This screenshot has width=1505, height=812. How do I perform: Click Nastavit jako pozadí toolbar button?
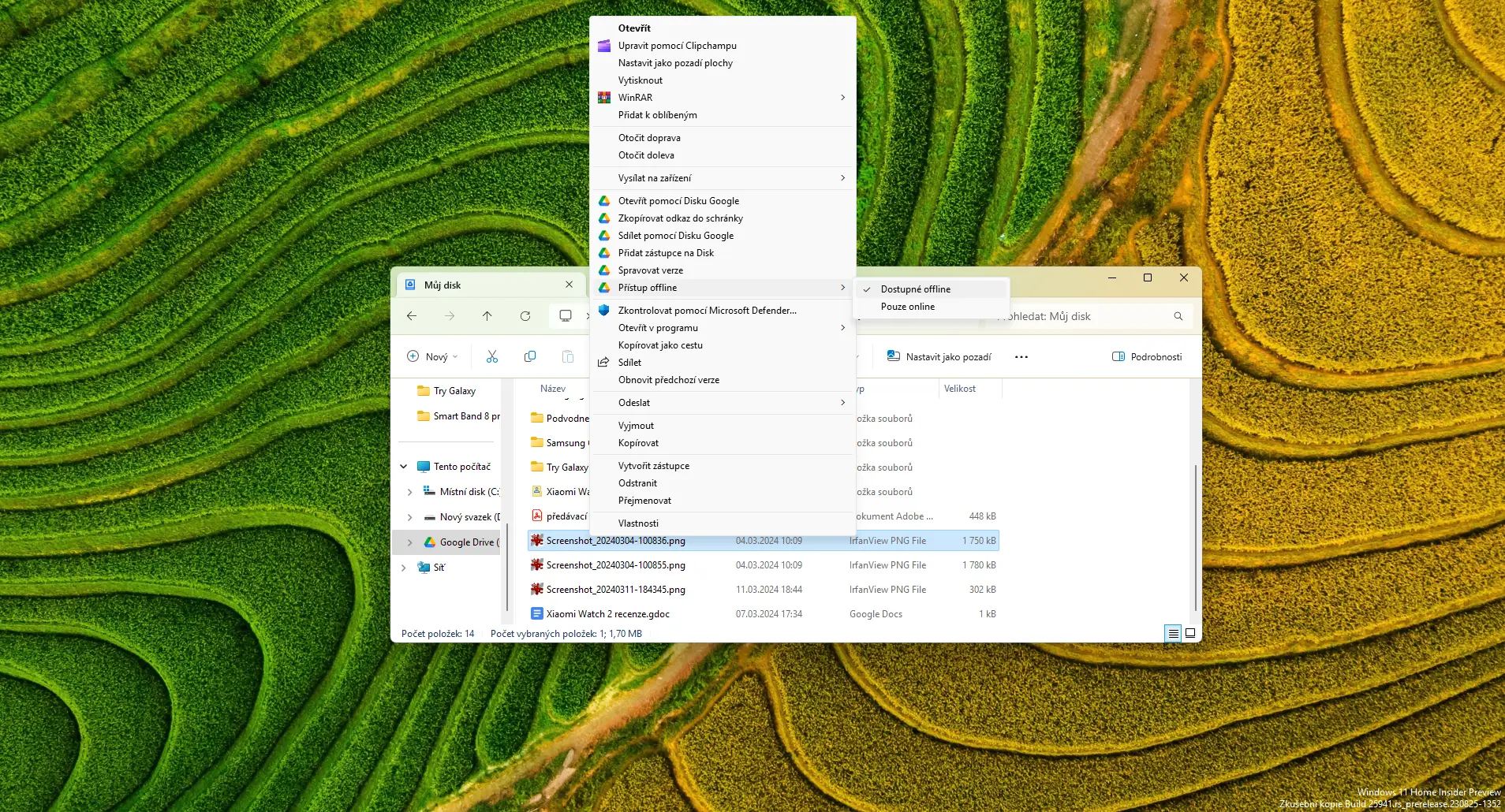point(939,357)
